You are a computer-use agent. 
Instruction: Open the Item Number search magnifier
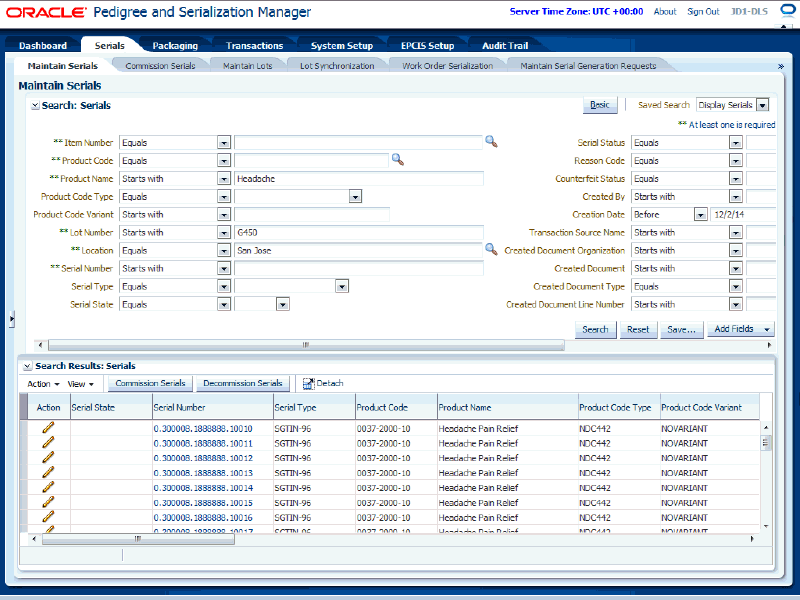(x=491, y=142)
